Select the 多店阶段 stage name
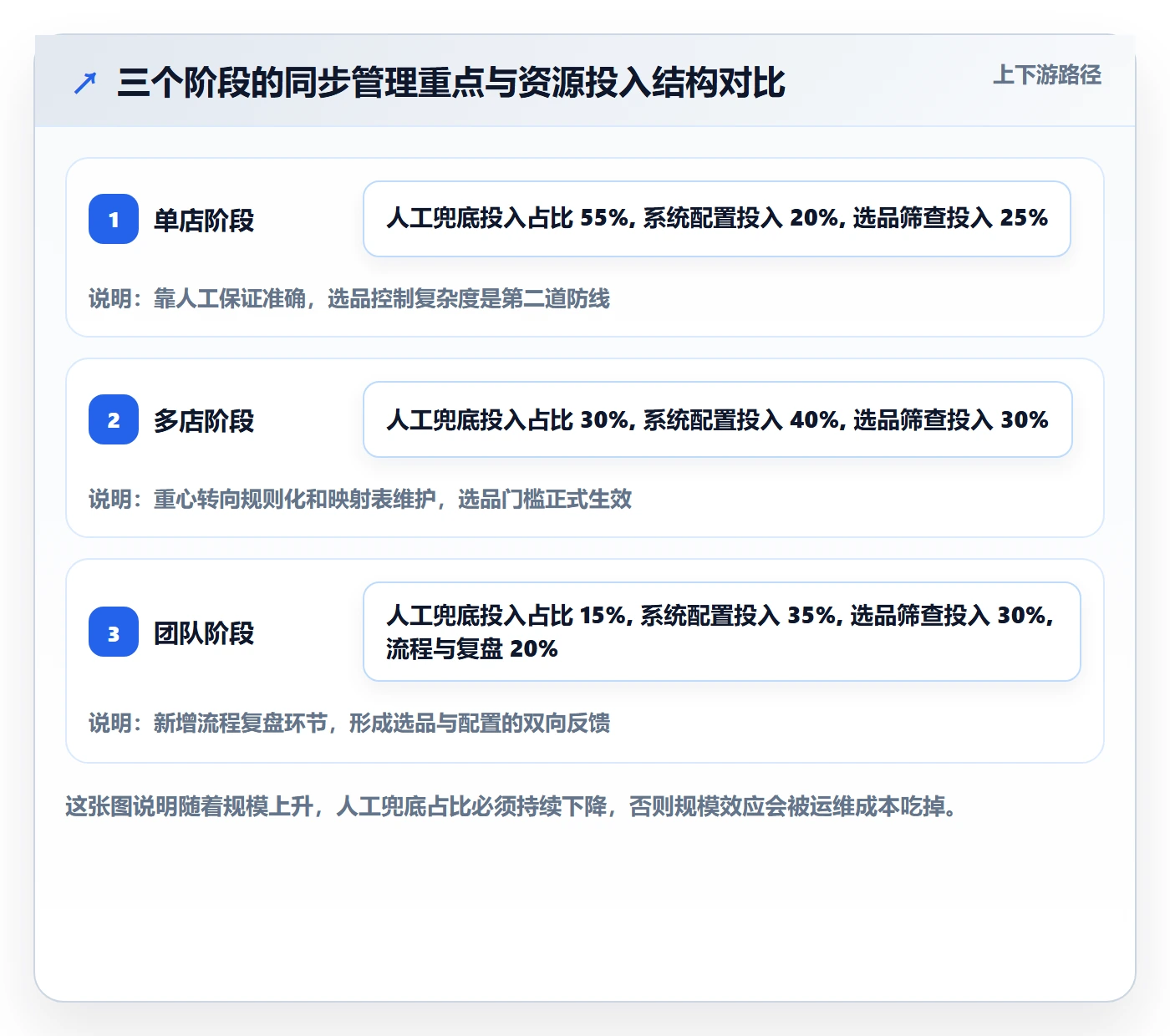Screen dimensions: 1170x1036 204,420
